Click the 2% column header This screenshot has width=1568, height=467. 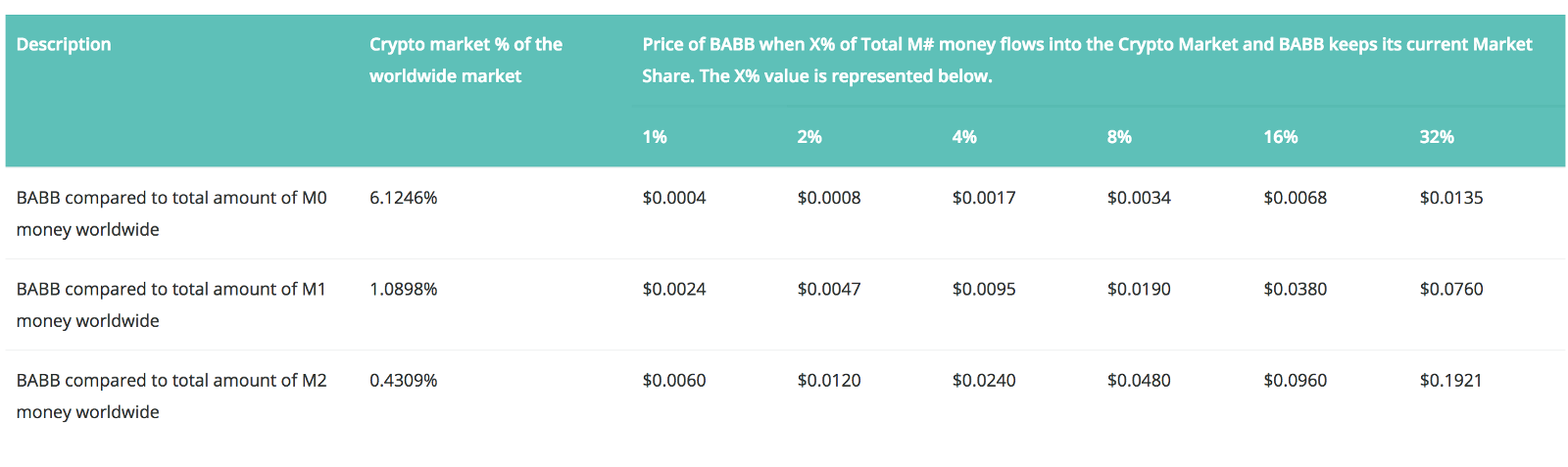pos(809,137)
